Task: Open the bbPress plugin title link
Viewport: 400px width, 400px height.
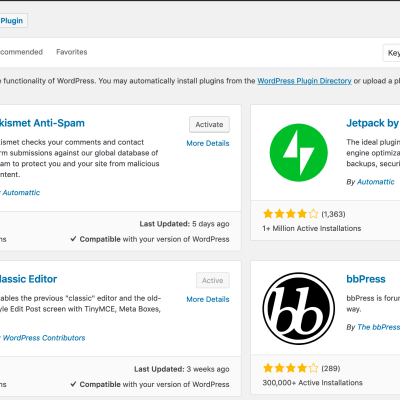Action: click(366, 279)
